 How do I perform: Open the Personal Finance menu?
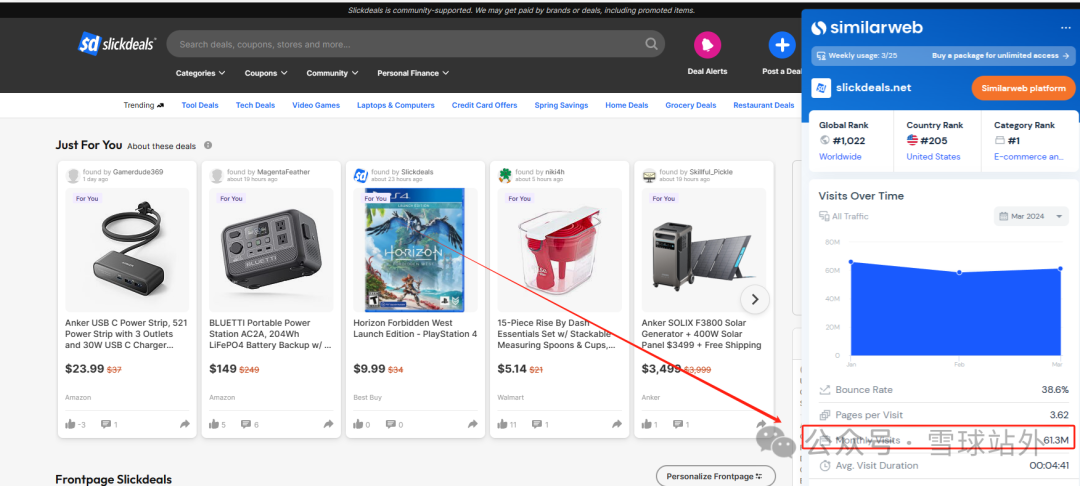(x=412, y=73)
